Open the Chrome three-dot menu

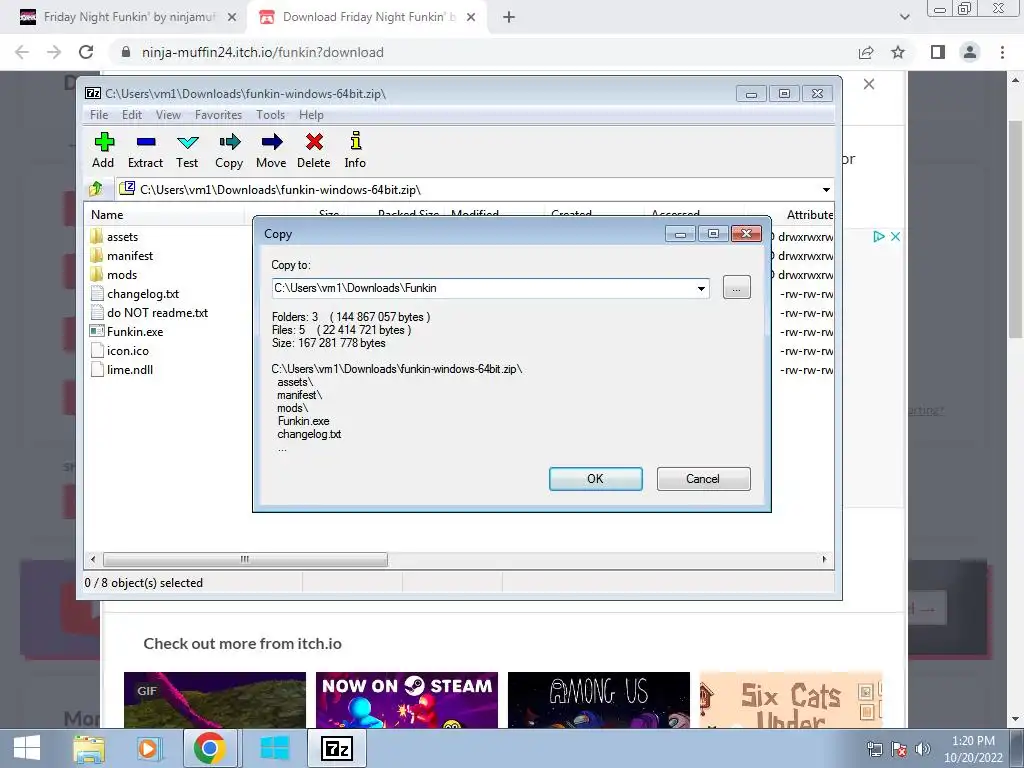1002,52
